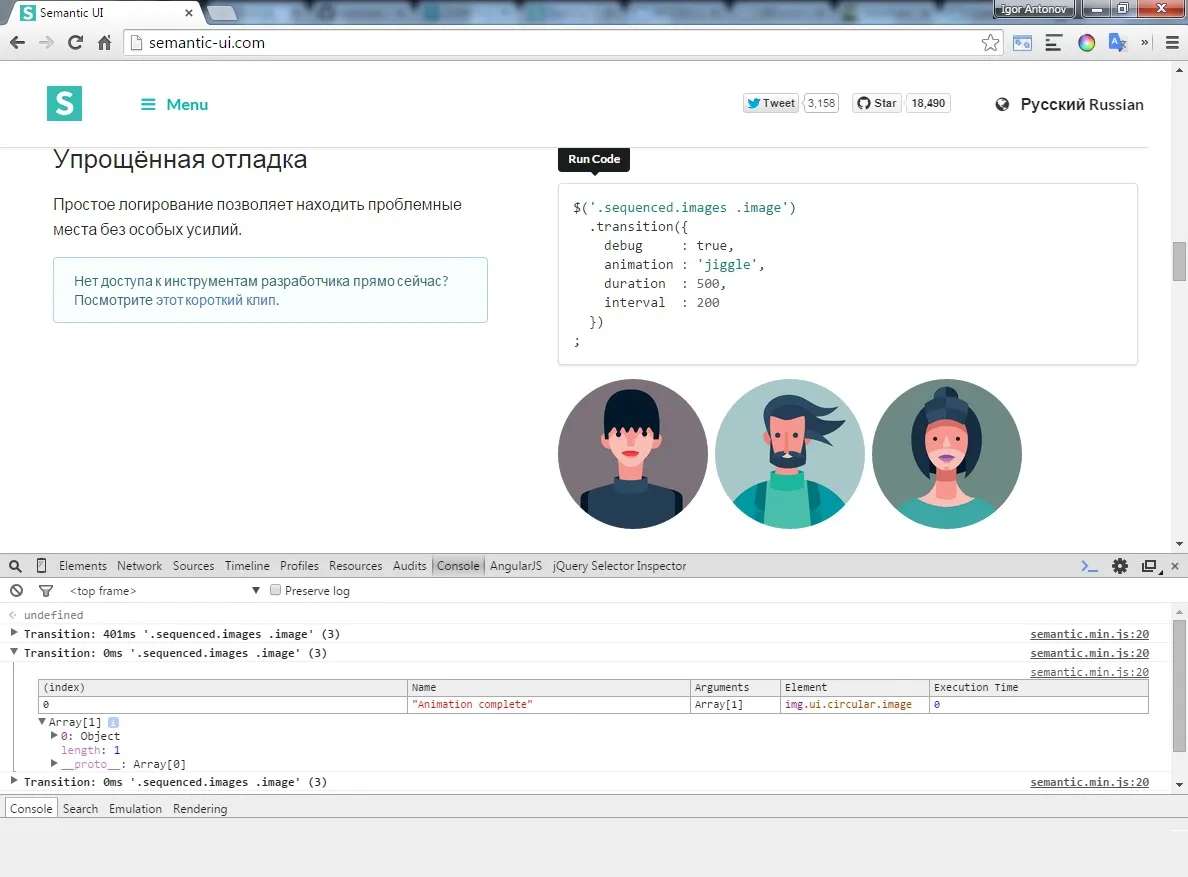Click the woman with bun avatar
Viewport: 1188px width, 877px height.
pos(947,454)
